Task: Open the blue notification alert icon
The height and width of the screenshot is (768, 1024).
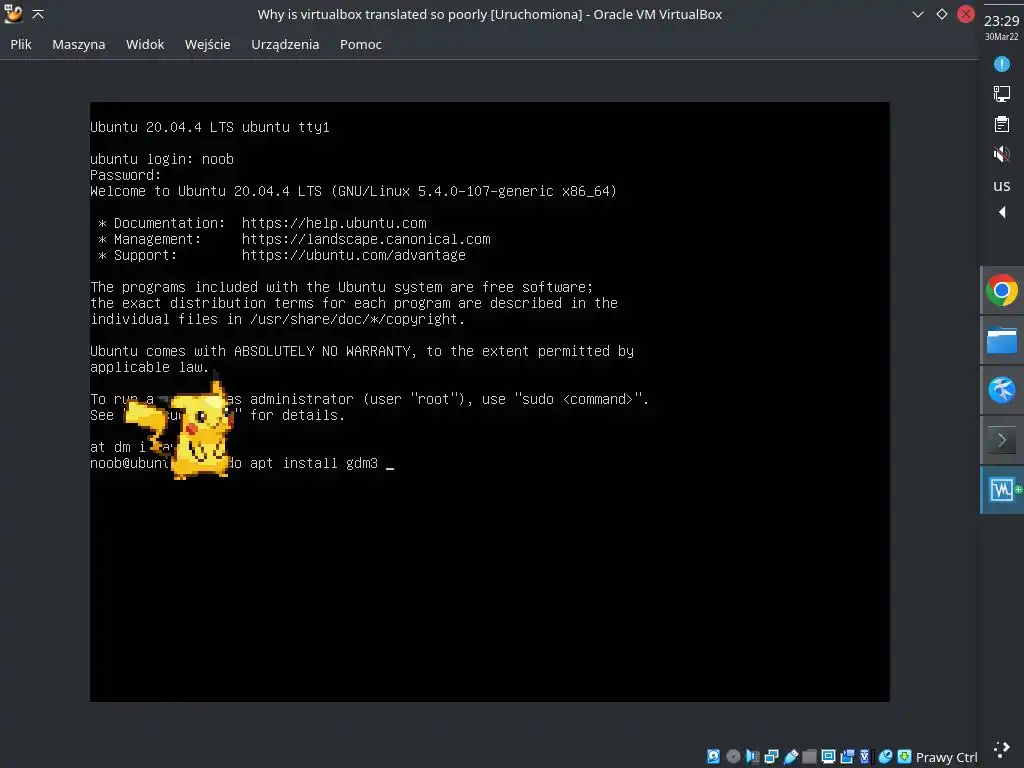Action: click(1002, 64)
